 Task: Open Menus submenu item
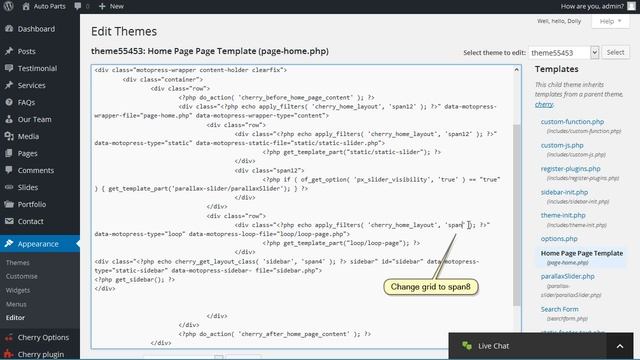(x=16, y=304)
